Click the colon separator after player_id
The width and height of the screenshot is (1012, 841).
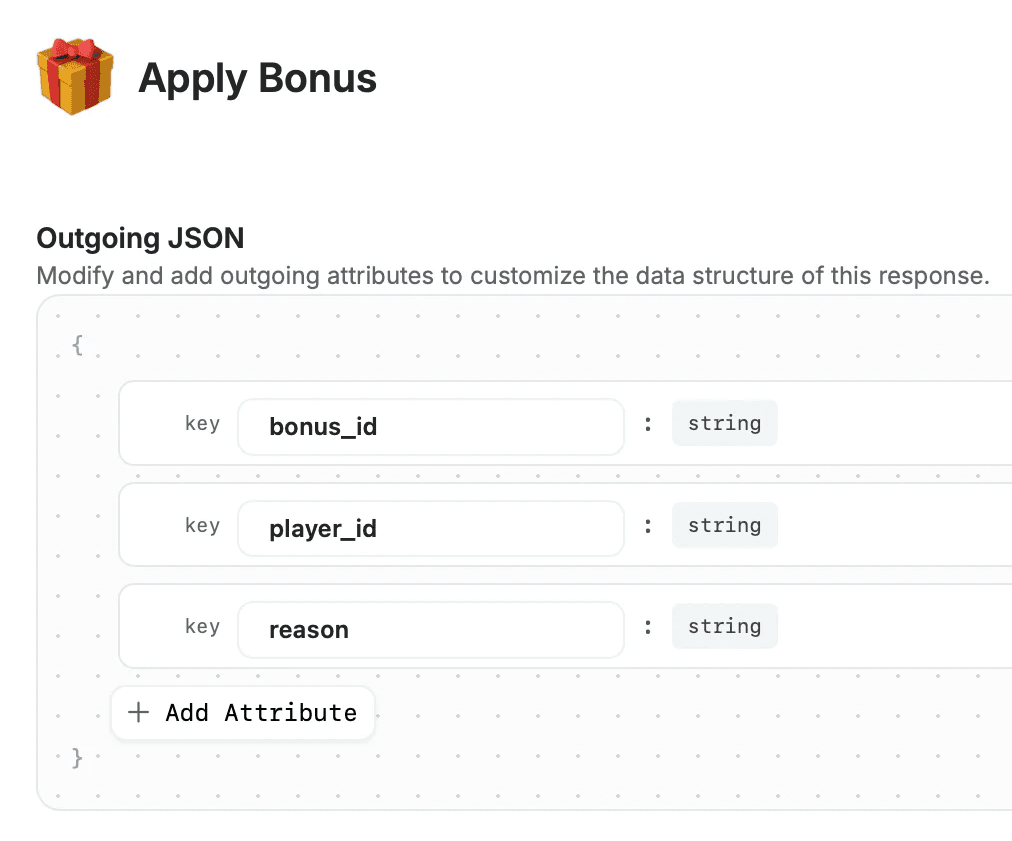pos(648,526)
